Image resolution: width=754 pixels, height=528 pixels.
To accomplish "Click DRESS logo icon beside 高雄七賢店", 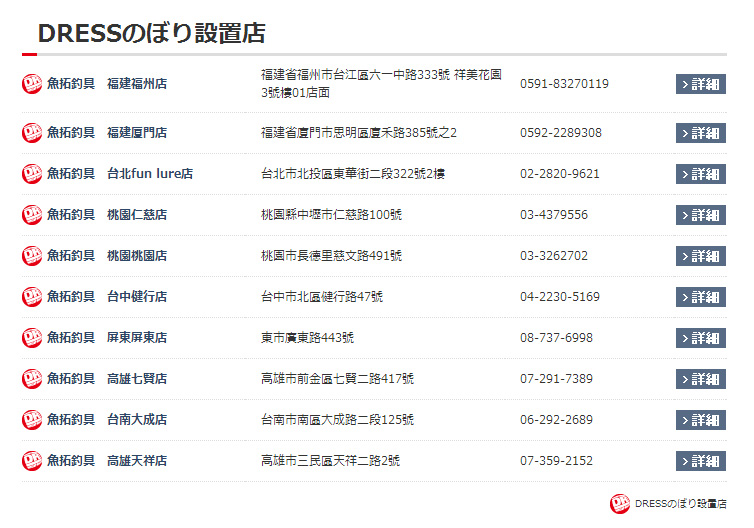I will click(32, 378).
